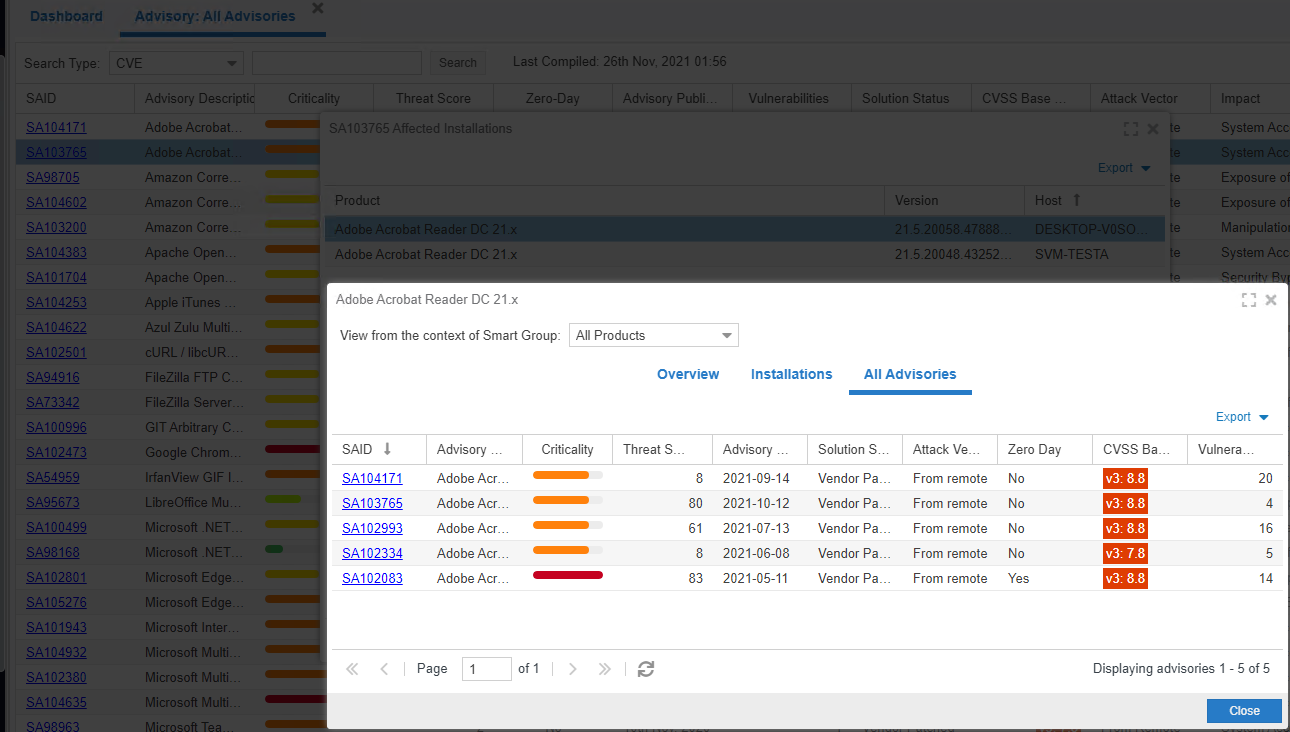Image resolution: width=1290 pixels, height=732 pixels.
Task: Close the Advisory: All Advisories tab
Action: [x=318, y=8]
